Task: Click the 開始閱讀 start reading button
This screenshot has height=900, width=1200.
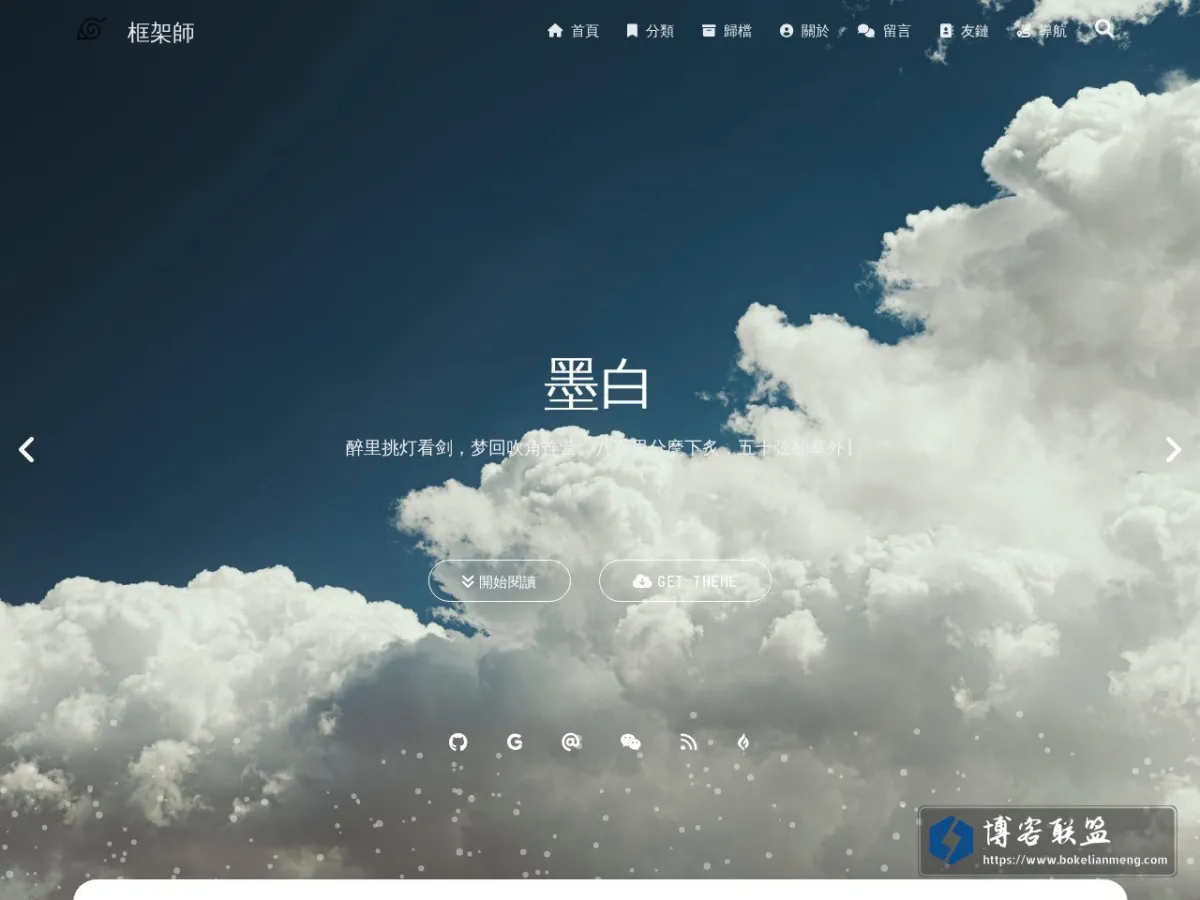Action: [x=500, y=581]
